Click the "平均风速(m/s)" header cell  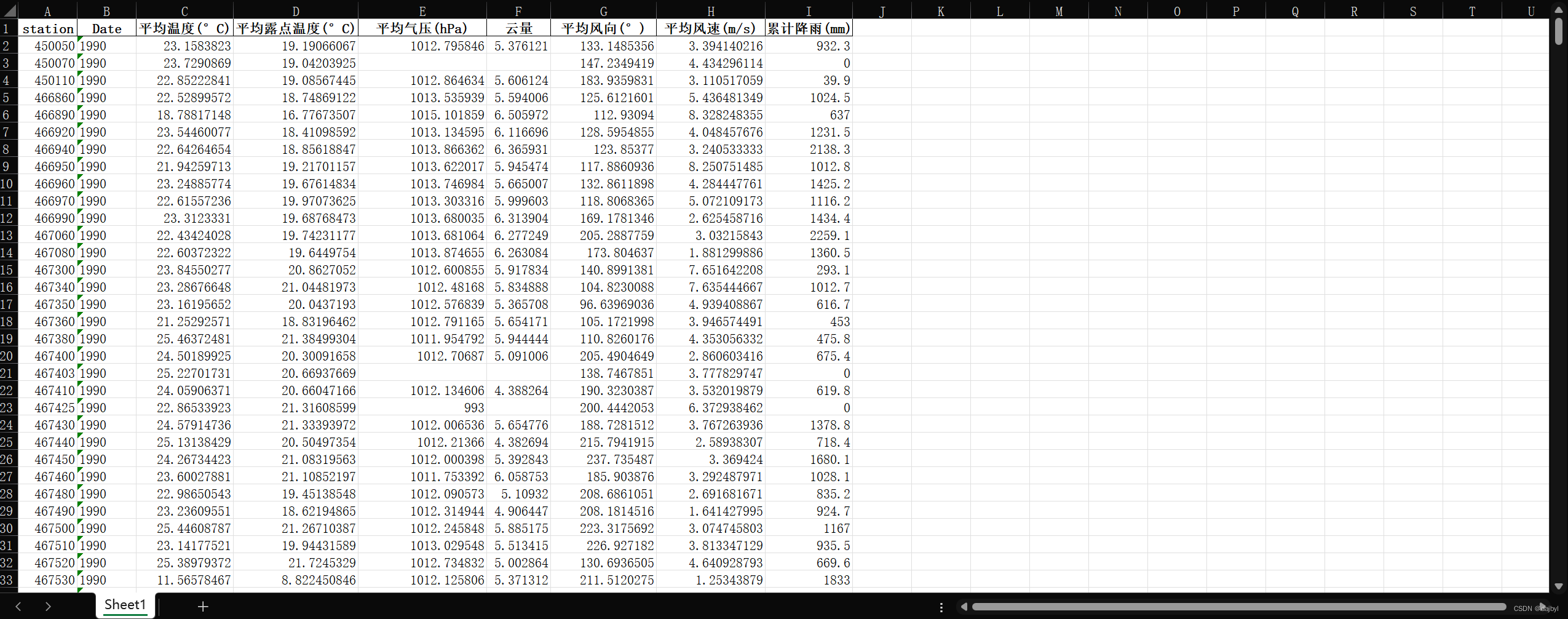click(x=711, y=28)
